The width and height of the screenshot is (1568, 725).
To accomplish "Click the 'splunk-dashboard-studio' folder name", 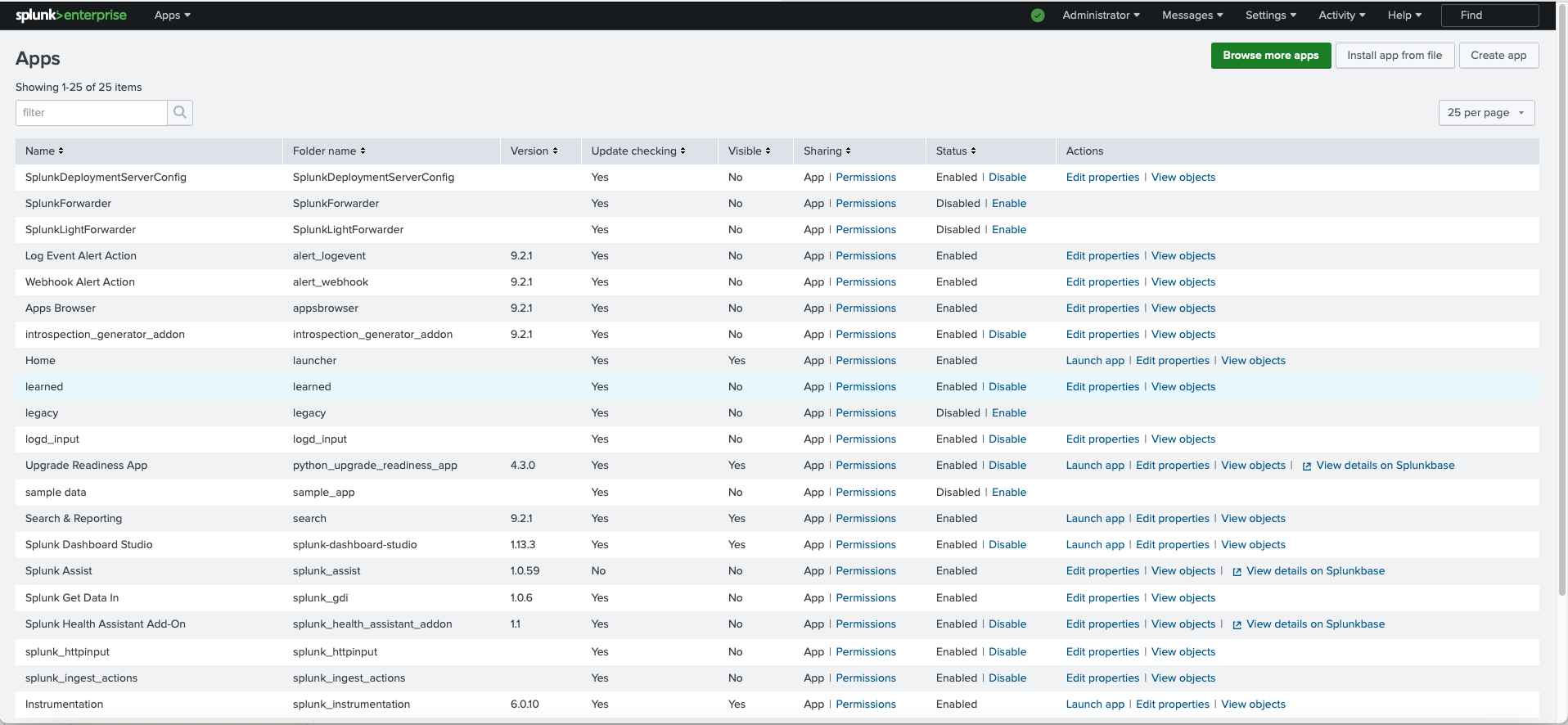I will 355,545.
